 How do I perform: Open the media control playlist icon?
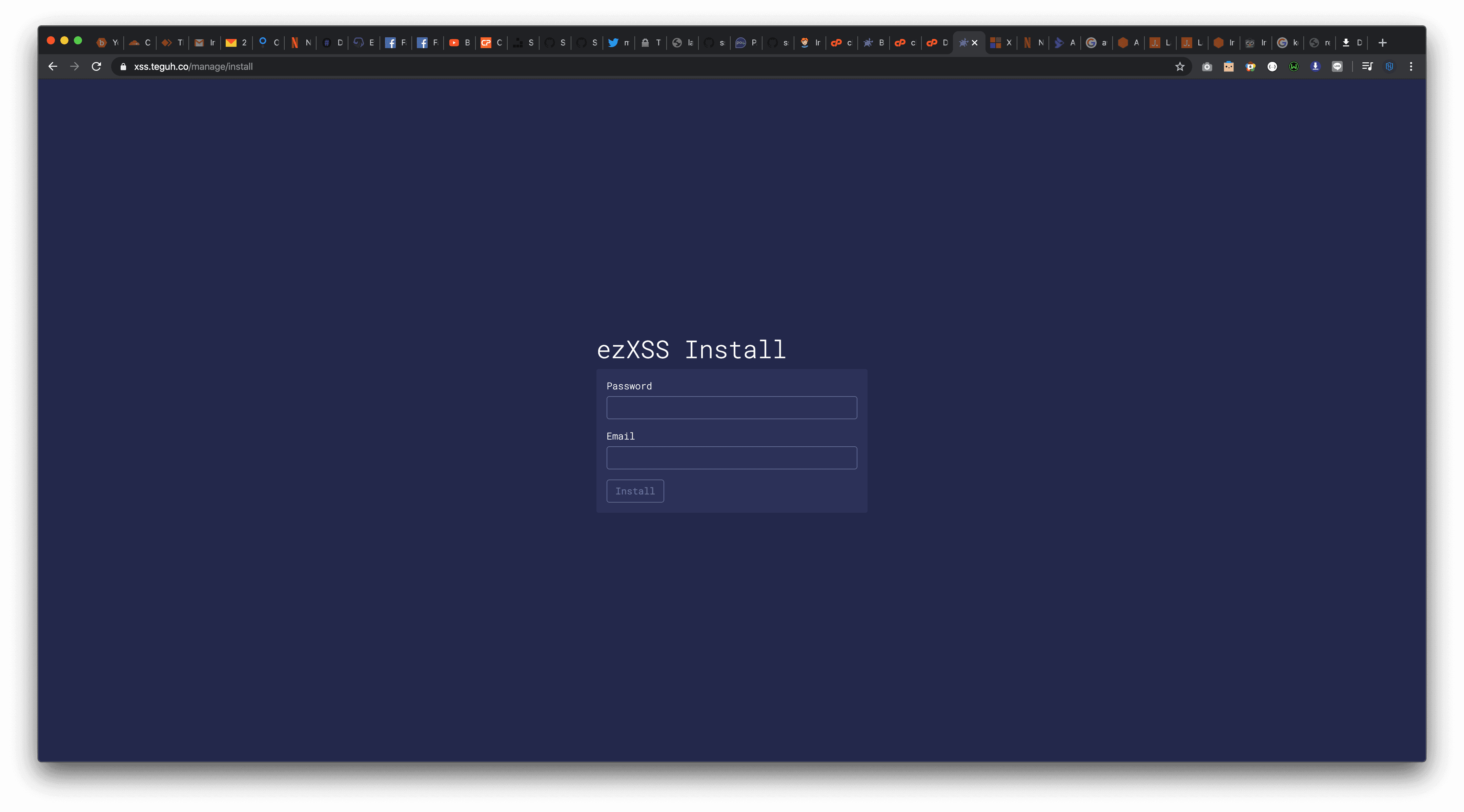1367,66
